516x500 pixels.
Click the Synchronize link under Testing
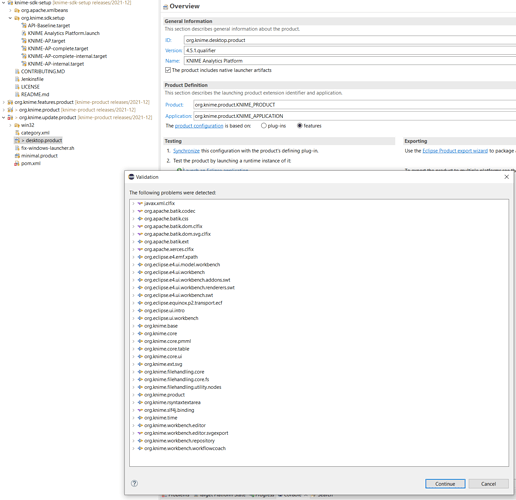click(x=186, y=151)
